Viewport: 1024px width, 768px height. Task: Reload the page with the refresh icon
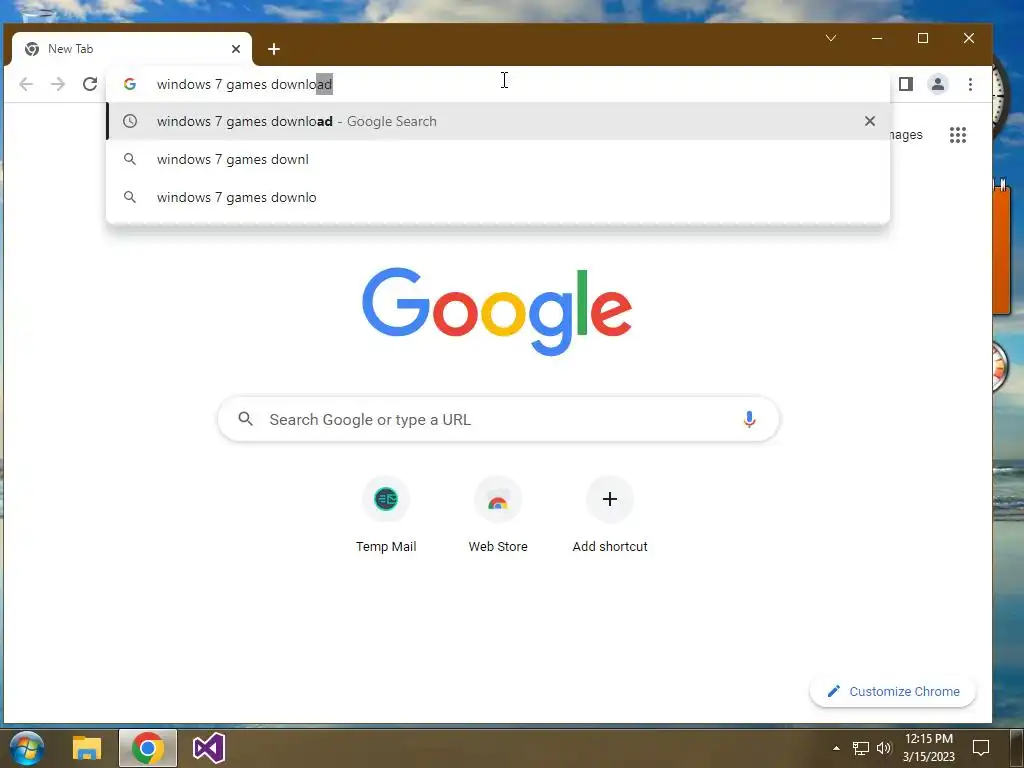click(90, 84)
